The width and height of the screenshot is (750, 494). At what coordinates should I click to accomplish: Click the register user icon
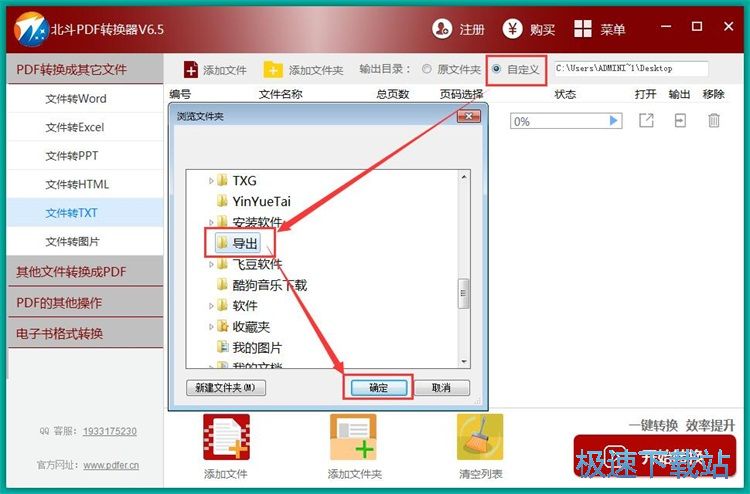(441, 29)
